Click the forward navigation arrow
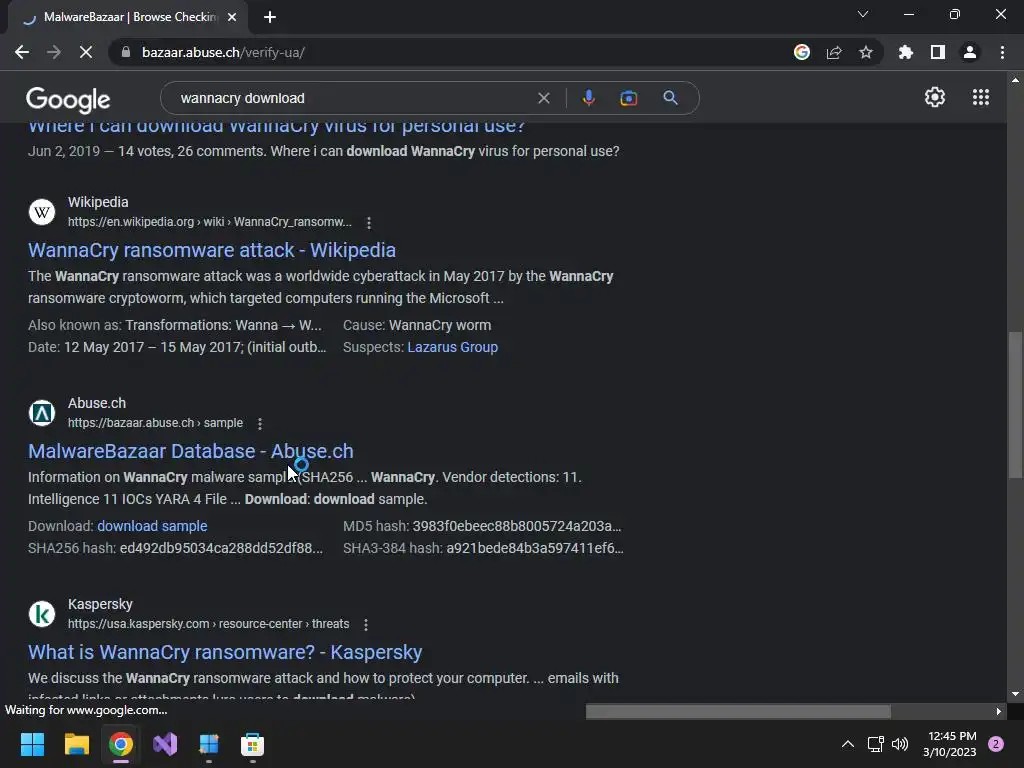Image resolution: width=1024 pixels, height=768 pixels. click(x=54, y=52)
